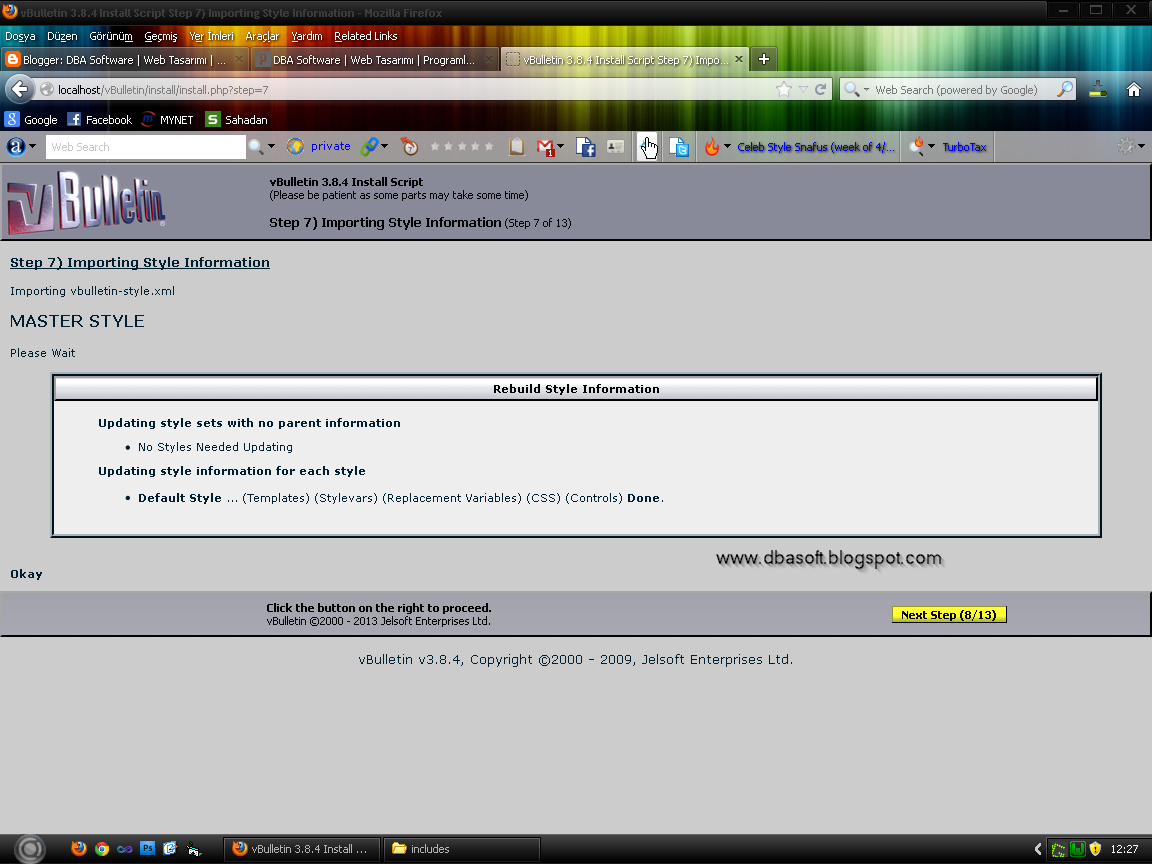Viewport: 1152px width, 864px height.
Task: Click the hand pointer toolbar icon
Action: click(648, 147)
